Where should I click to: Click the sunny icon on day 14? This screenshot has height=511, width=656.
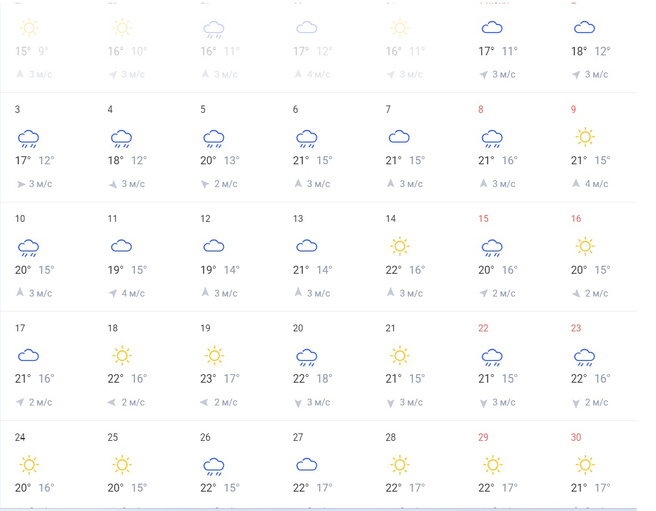tap(399, 246)
